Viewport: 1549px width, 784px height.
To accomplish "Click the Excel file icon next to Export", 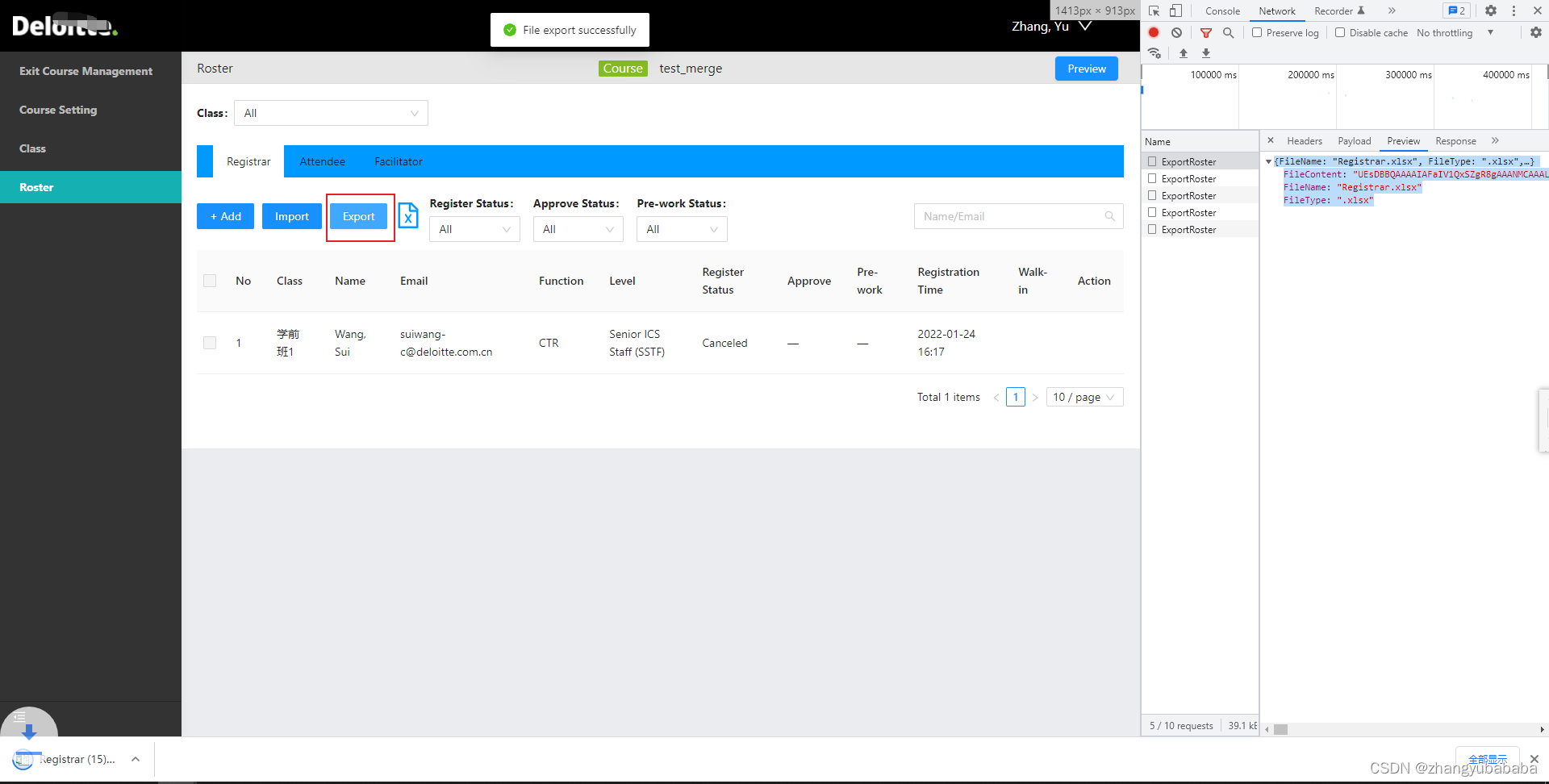I will point(408,215).
